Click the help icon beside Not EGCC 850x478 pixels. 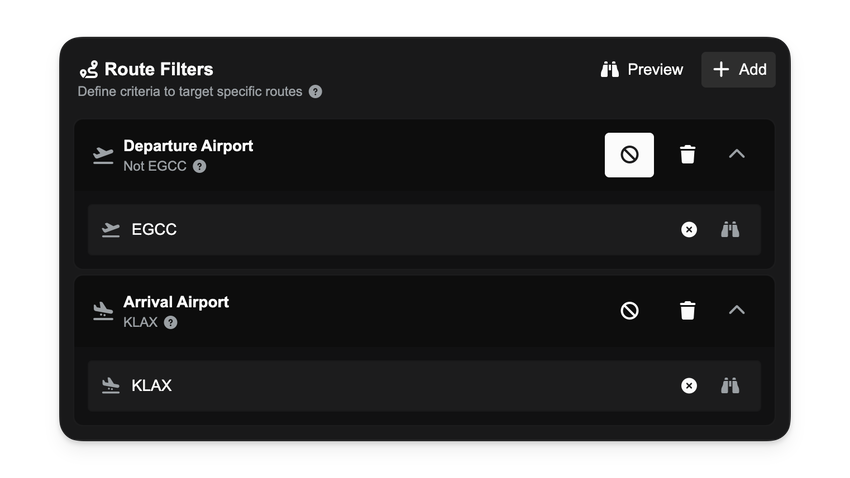(x=199, y=167)
